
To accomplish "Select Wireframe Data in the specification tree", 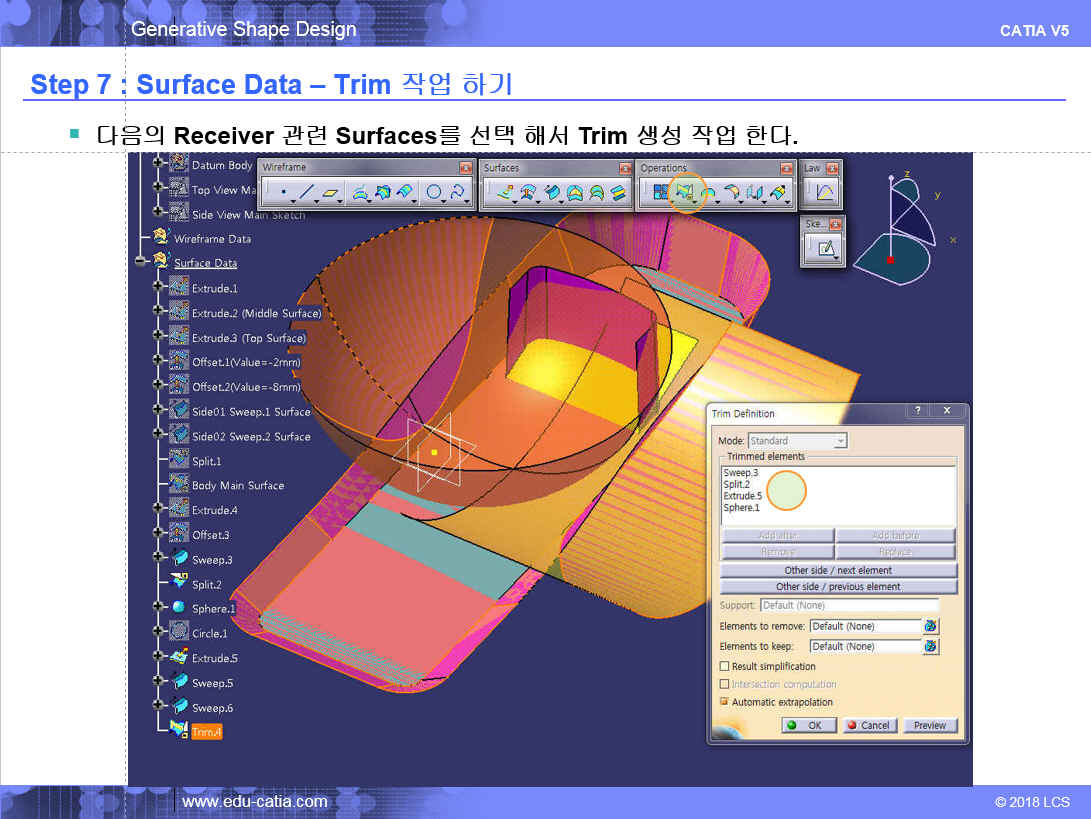I will coord(212,239).
